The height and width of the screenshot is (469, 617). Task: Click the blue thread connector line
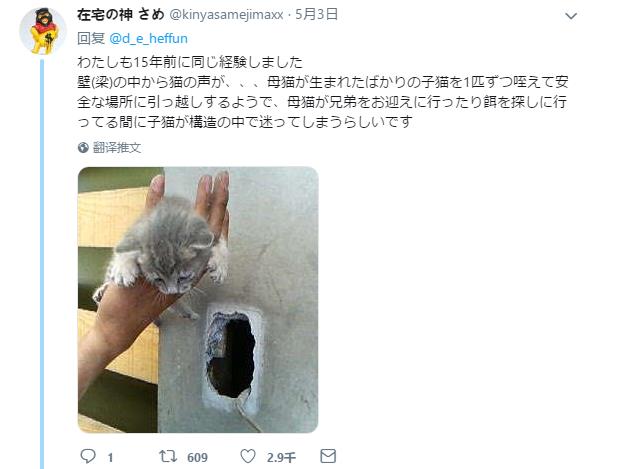42,264
